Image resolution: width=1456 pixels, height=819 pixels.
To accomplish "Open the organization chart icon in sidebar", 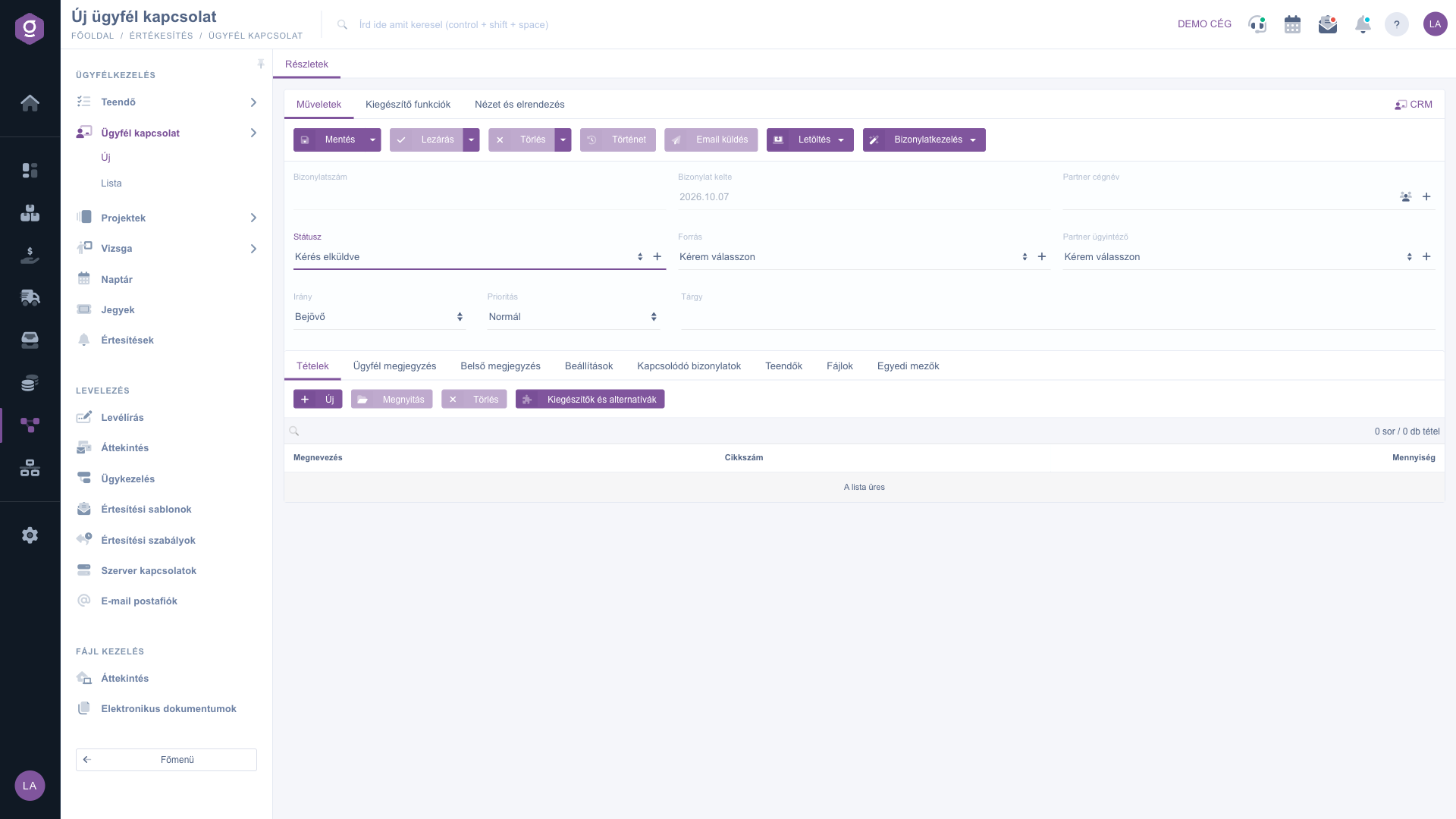I will pos(30,469).
